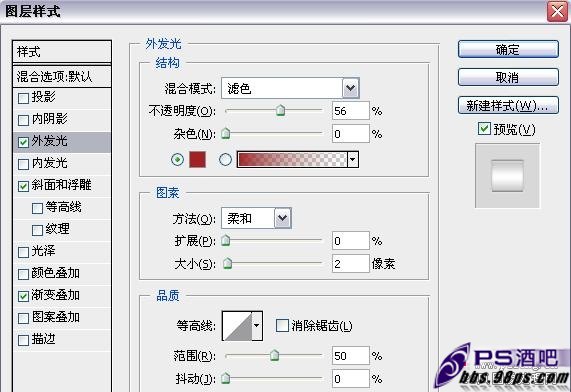Select 混合选项:默认 in styles list

click(x=62, y=77)
